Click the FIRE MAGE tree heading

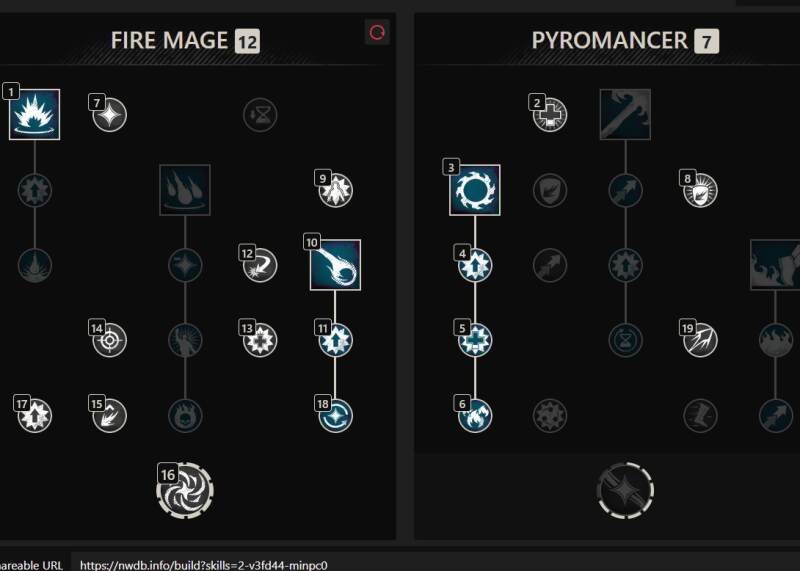(x=169, y=41)
